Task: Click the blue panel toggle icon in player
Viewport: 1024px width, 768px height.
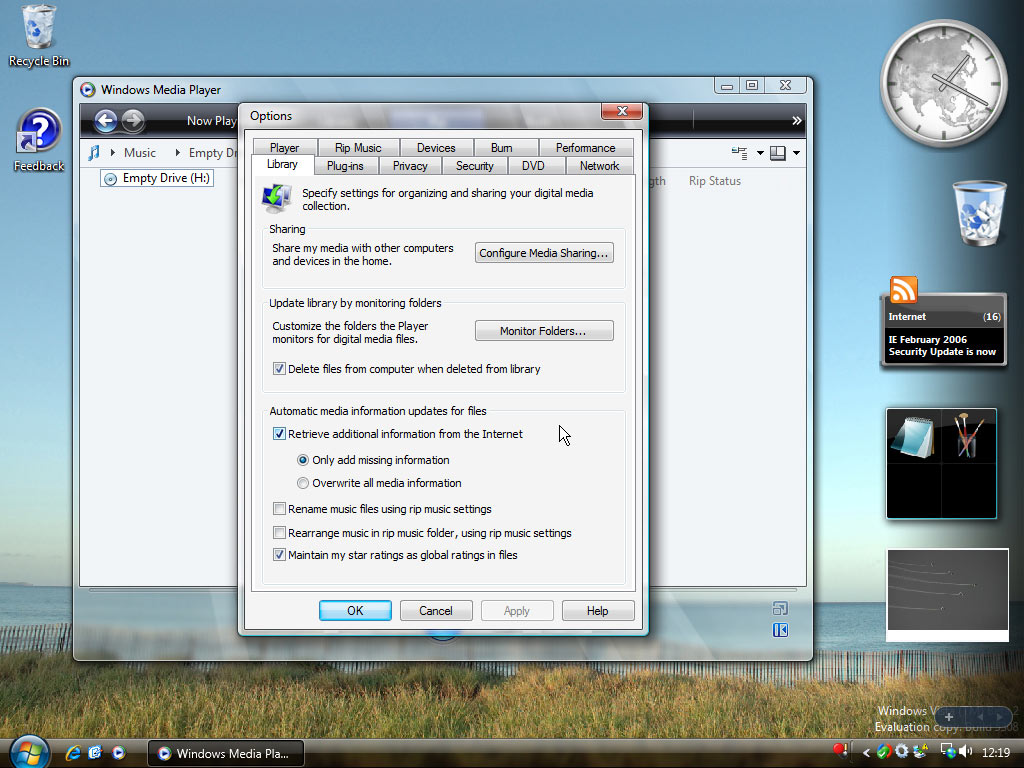Action: tap(780, 630)
